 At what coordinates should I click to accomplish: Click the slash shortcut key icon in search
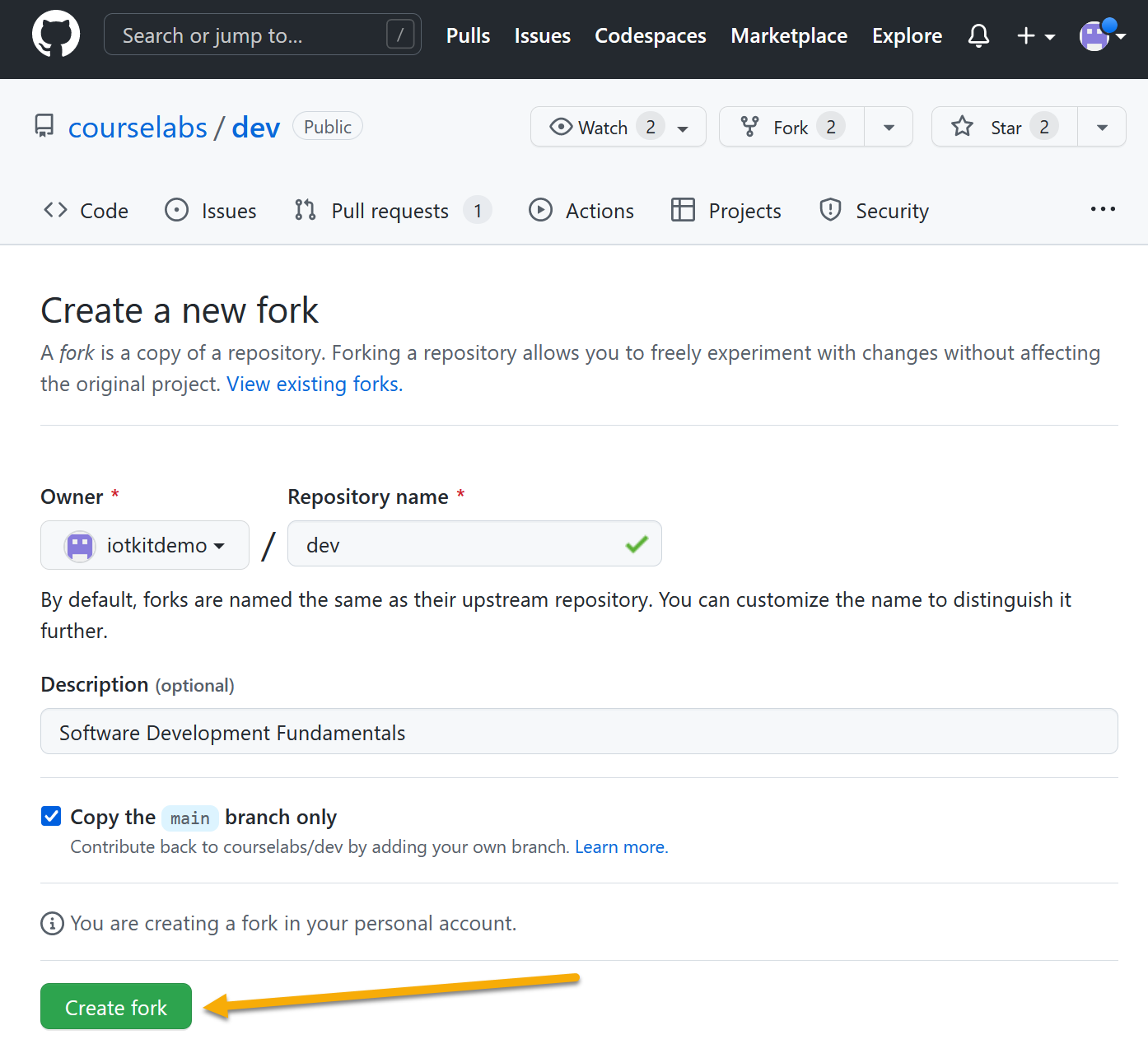[x=400, y=35]
